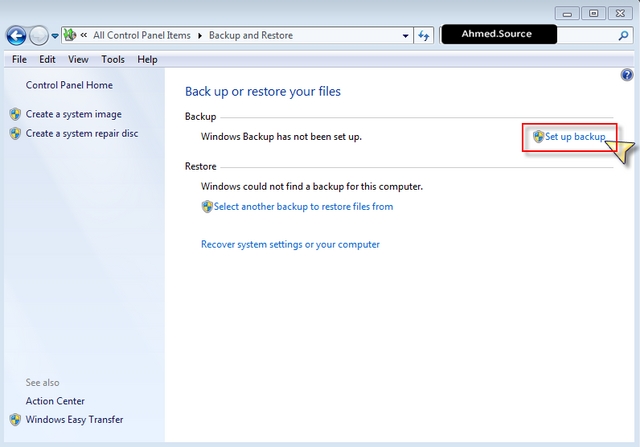Screen dimensions: 640x447
Task: Open Windows Easy Transfer
Action: [x=74, y=420]
